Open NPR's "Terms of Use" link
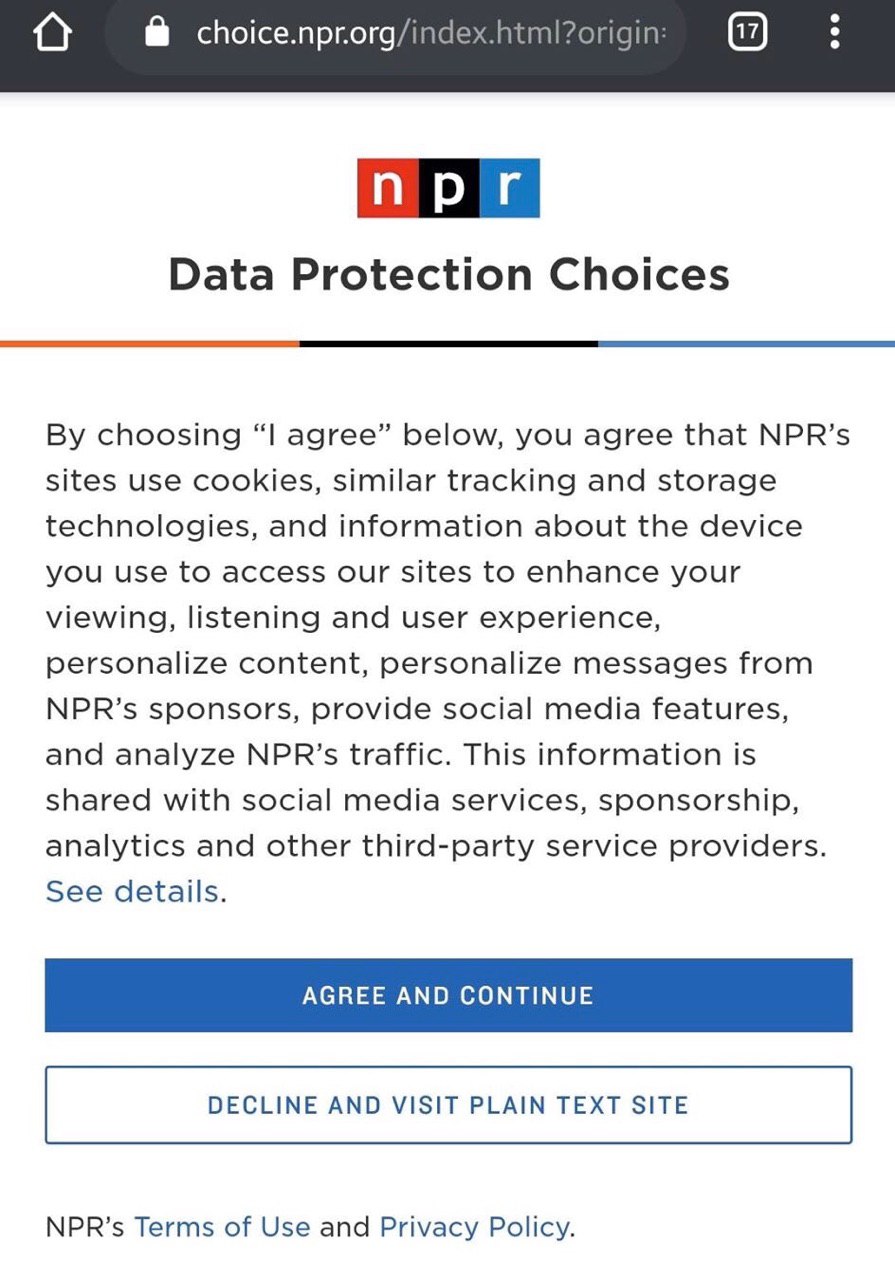The image size is (895, 1280). click(x=222, y=1227)
